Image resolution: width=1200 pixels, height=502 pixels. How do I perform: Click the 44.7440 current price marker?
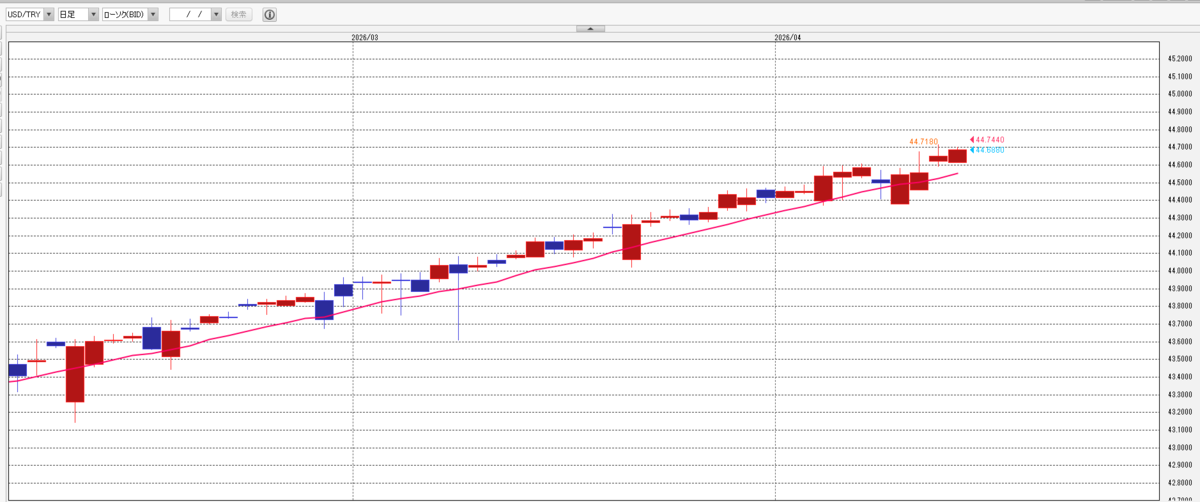point(988,139)
